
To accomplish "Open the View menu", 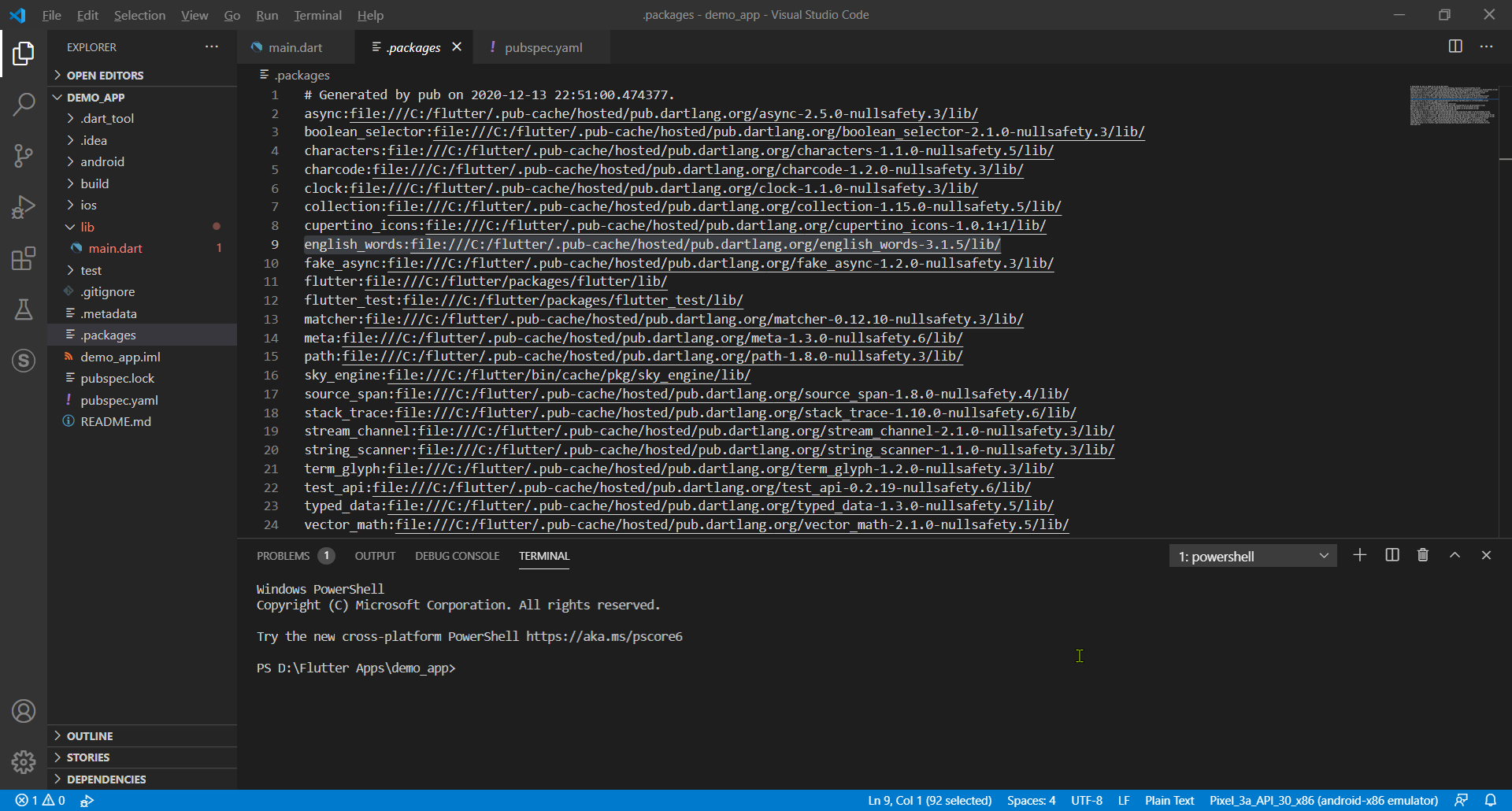I will tap(195, 15).
